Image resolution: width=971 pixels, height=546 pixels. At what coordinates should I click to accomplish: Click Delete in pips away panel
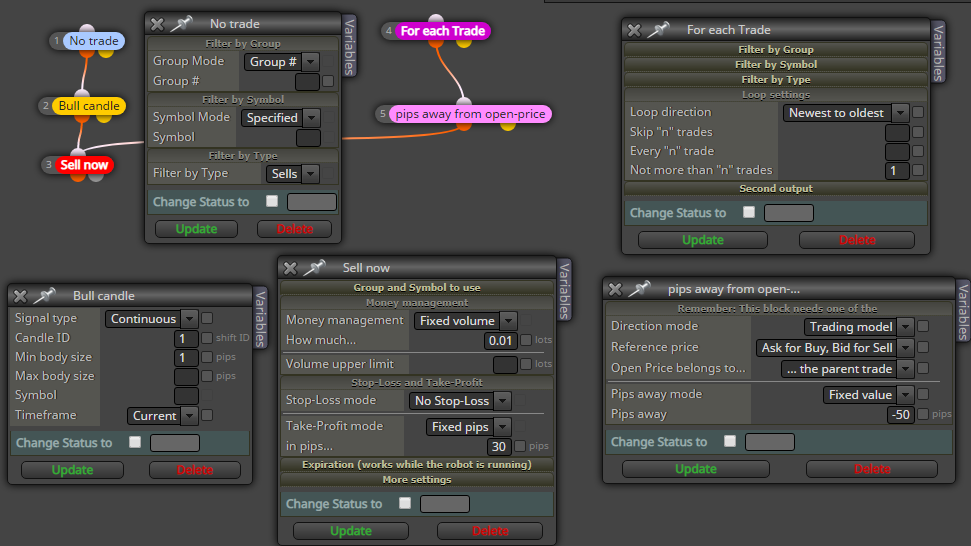pos(872,469)
